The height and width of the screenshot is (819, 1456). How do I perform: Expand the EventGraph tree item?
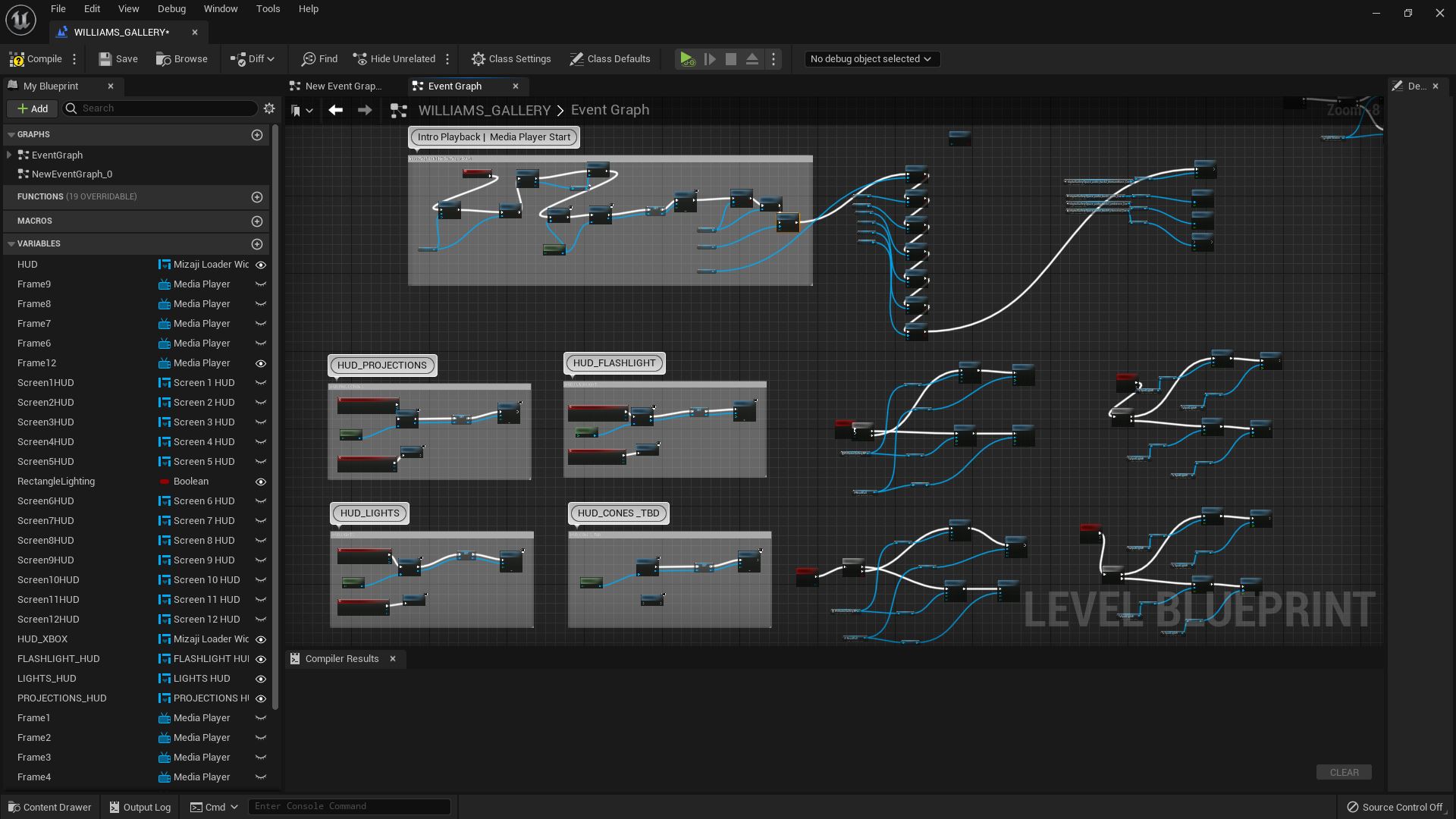click(x=9, y=155)
